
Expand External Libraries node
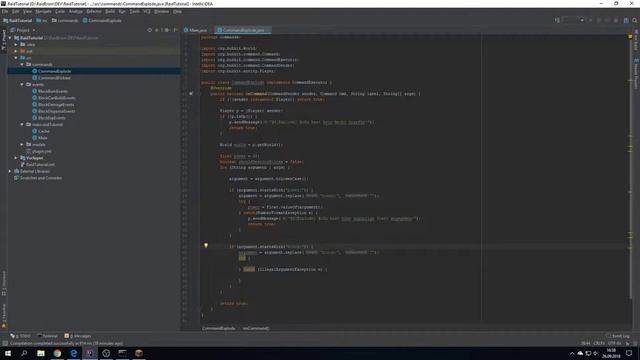click(x=10, y=171)
